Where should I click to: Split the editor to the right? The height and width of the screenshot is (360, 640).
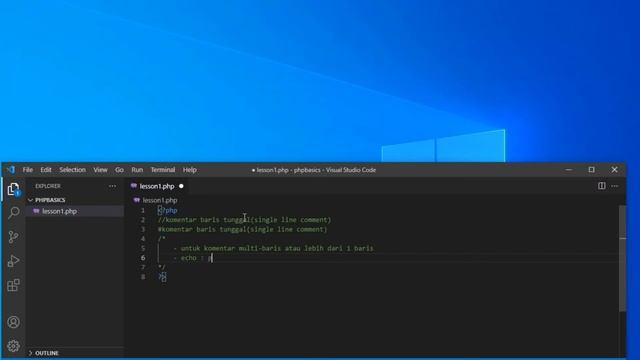pos(602,186)
